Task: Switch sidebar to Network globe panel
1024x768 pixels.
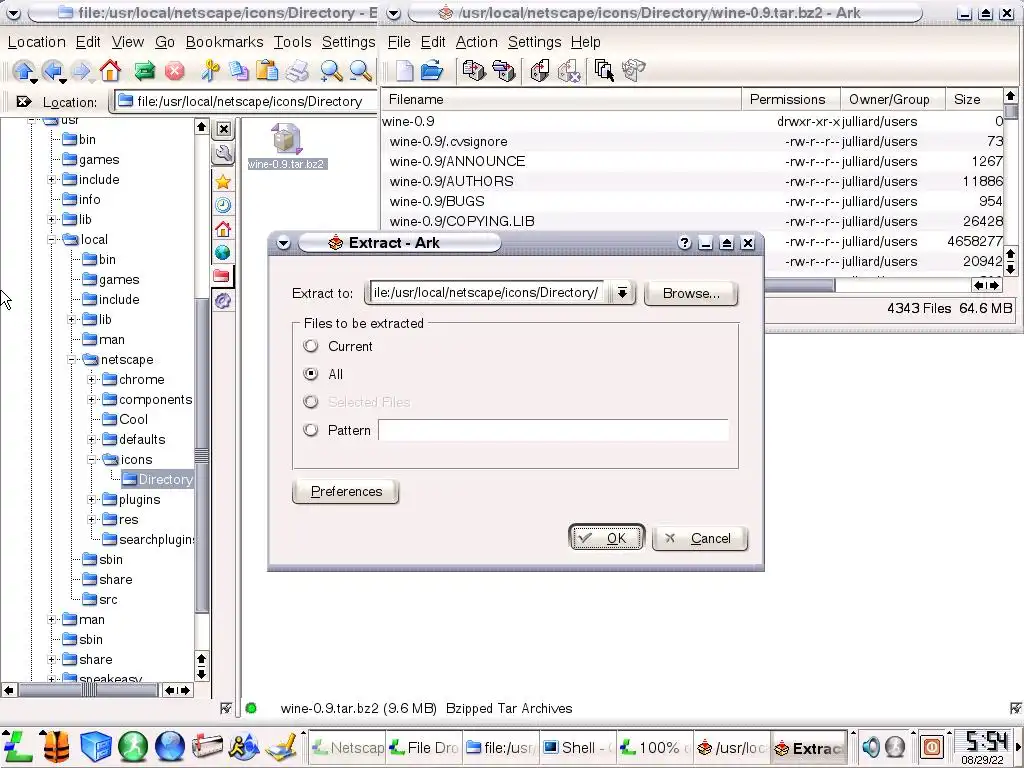Action: [x=223, y=252]
